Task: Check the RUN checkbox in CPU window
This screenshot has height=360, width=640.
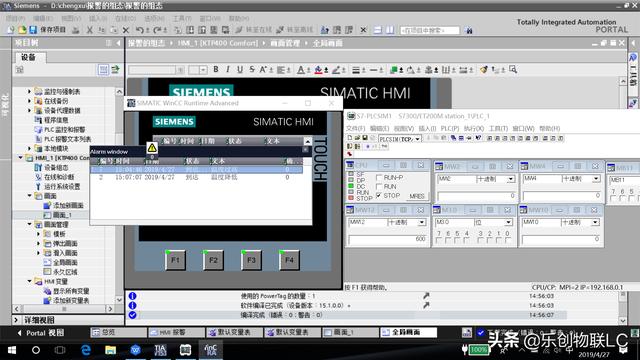Action: 379,187
